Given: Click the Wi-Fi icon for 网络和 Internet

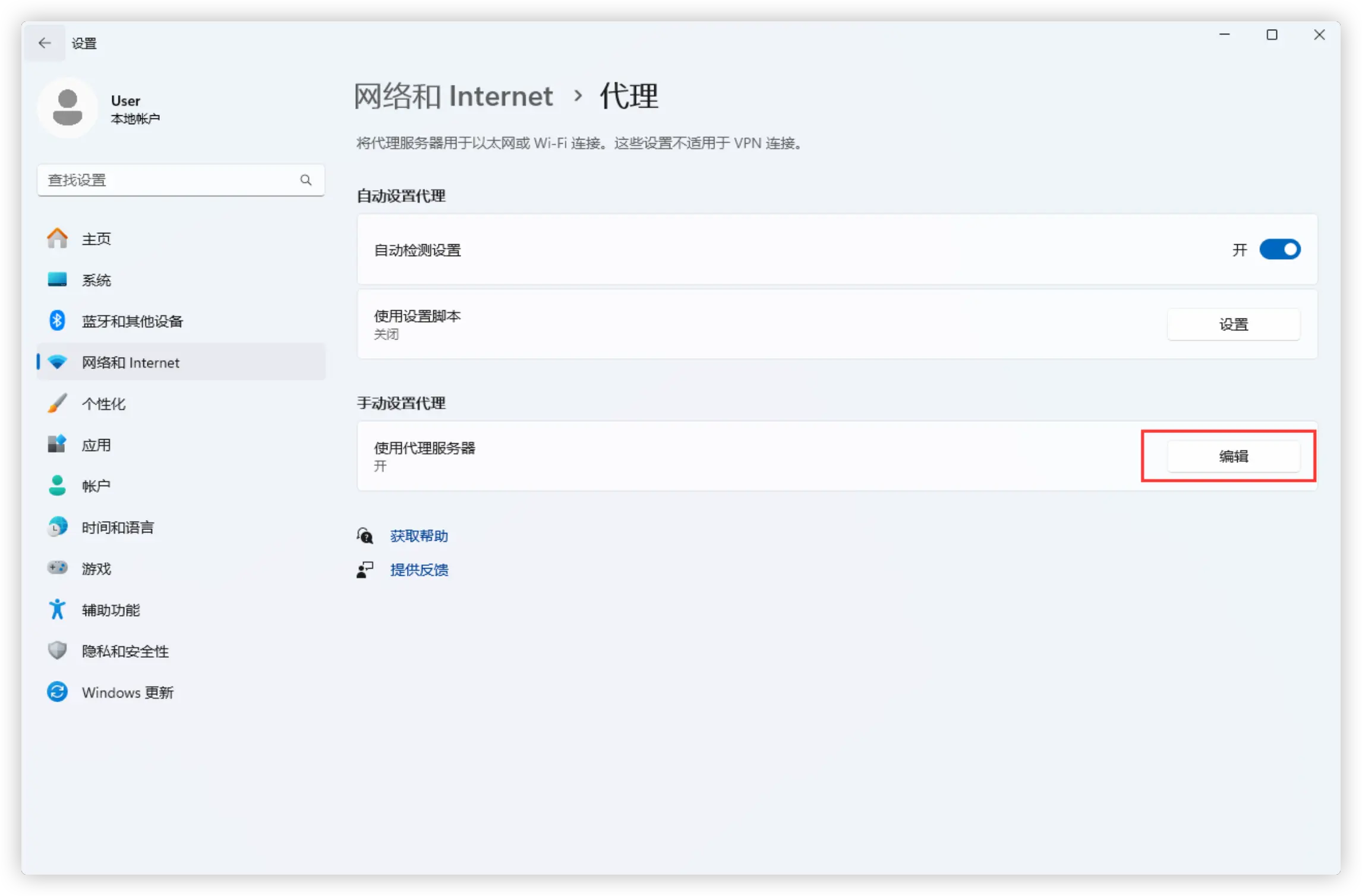Looking at the screenshot, I should pos(58,362).
